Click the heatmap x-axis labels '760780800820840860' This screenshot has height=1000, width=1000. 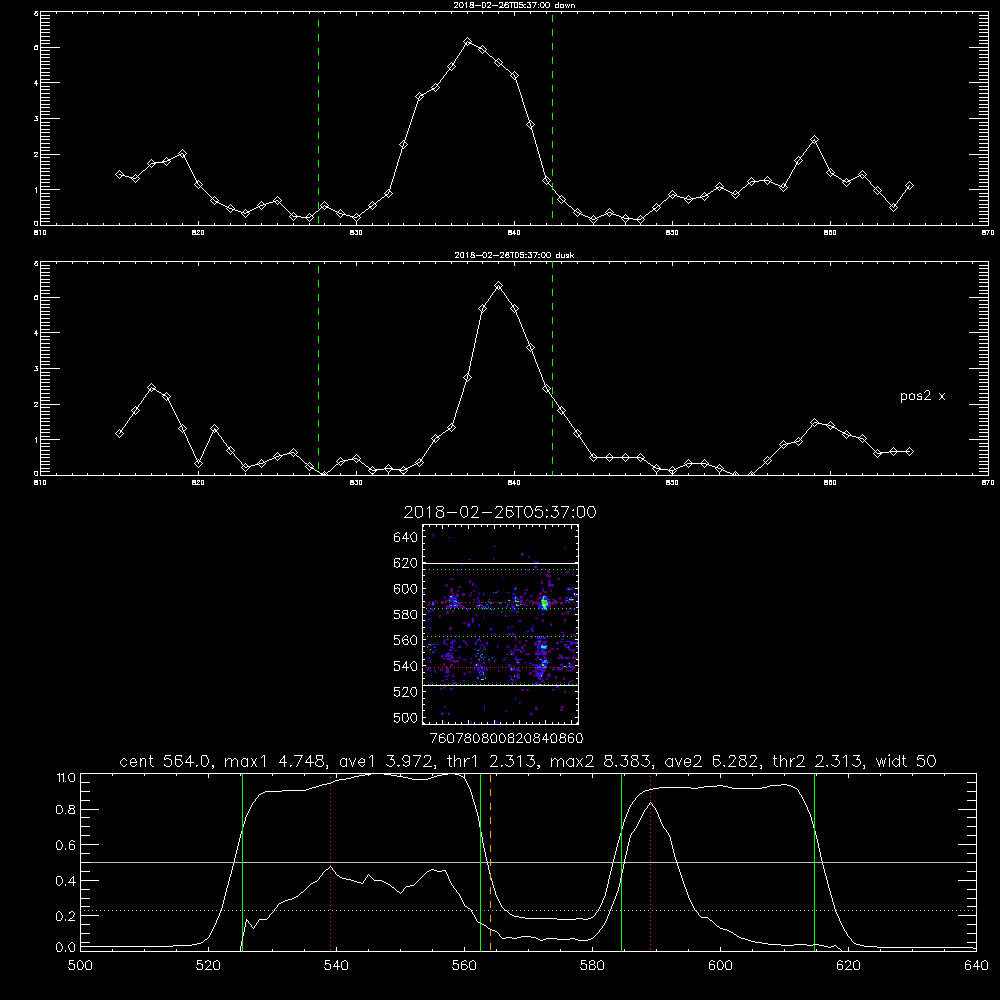click(x=506, y=738)
